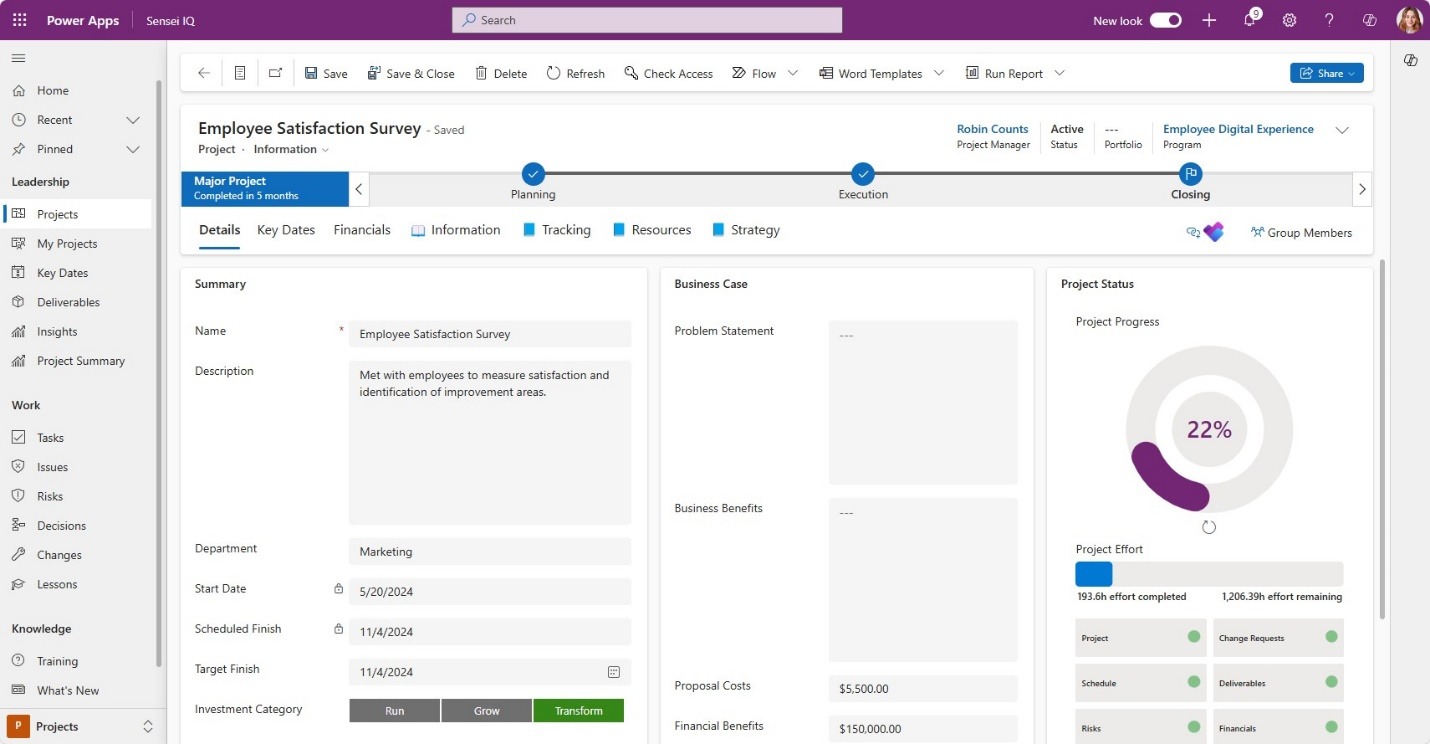Expand the Pinned section chevron

pos(133,149)
